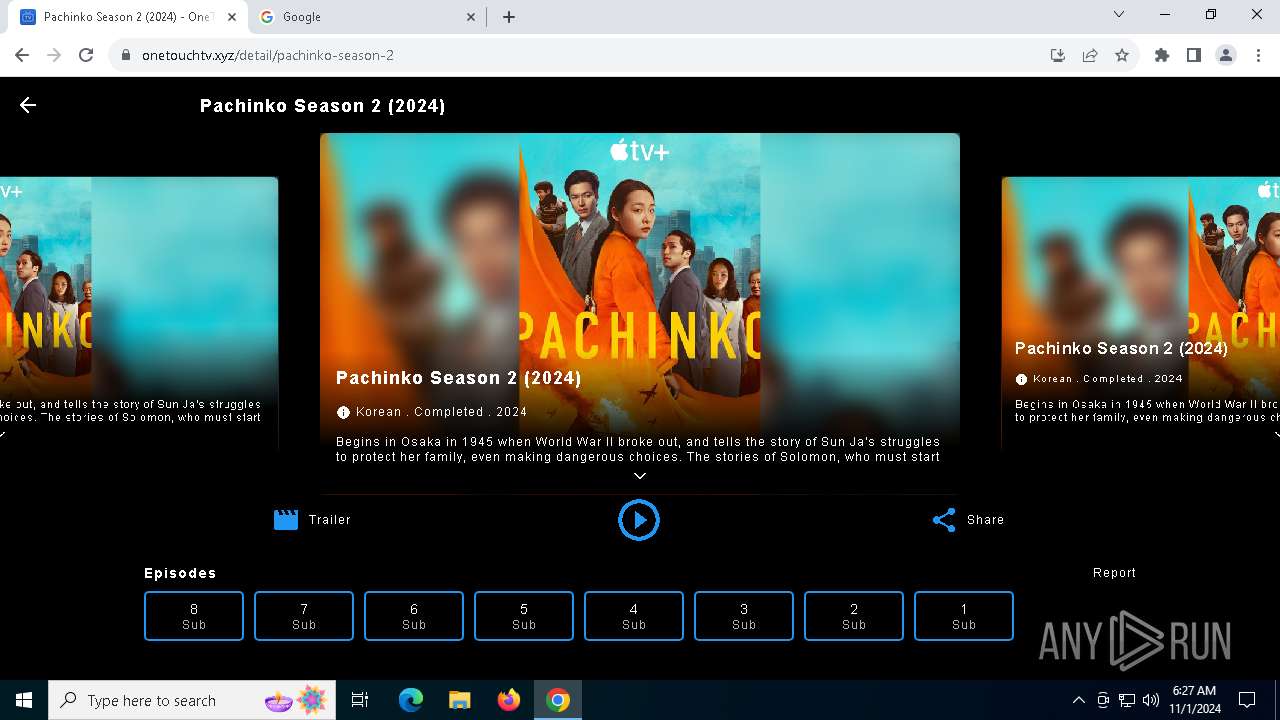This screenshot has width=1280, height=720.
Task: Open the Chrome three-dot menu
Action: (x=1258, y=55)
